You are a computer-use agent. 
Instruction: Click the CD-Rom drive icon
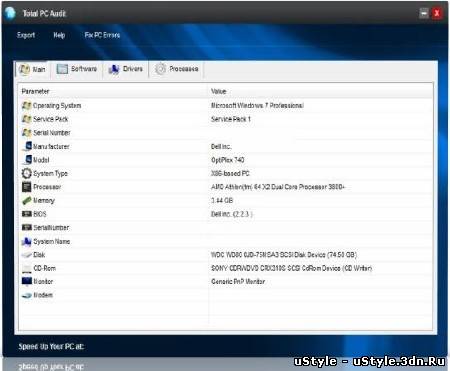(x=26, y=268)
